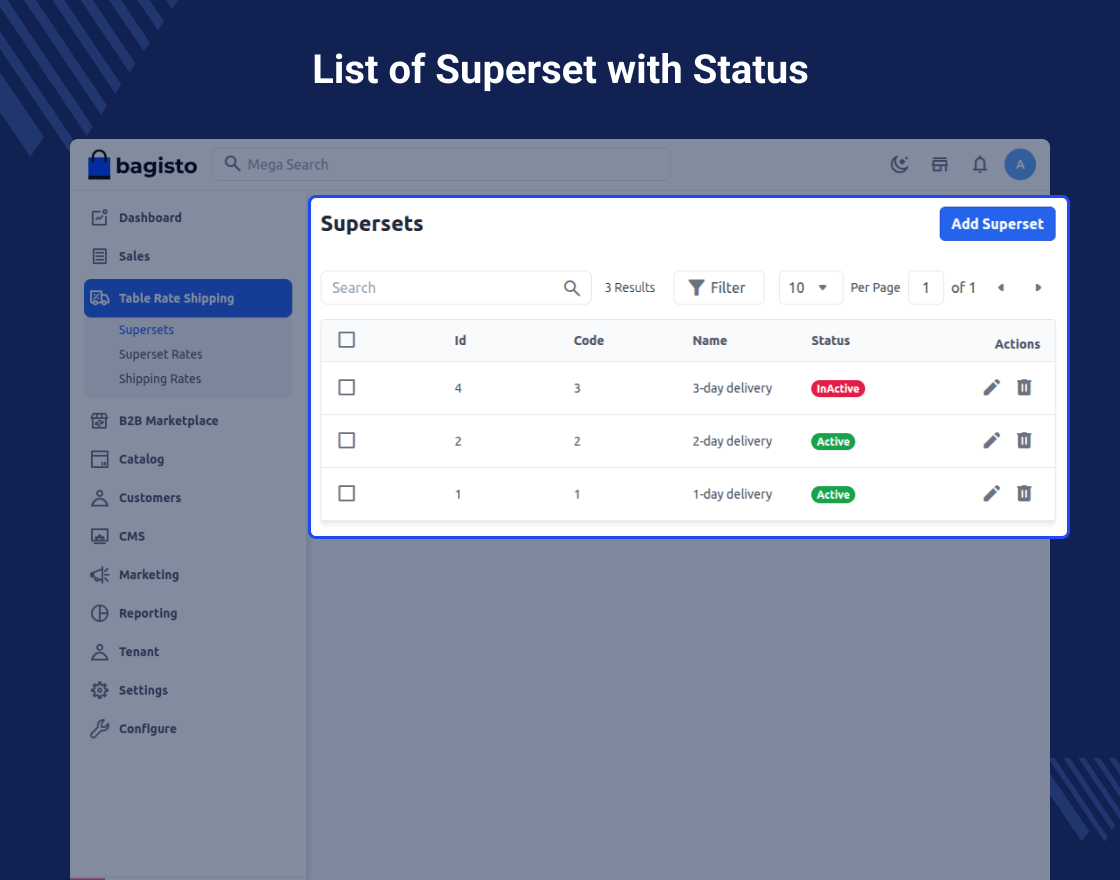Click the B2B Marketplace sidebar icon
The width and height of the screenshot is (1120, 880).
pos(99,421)
